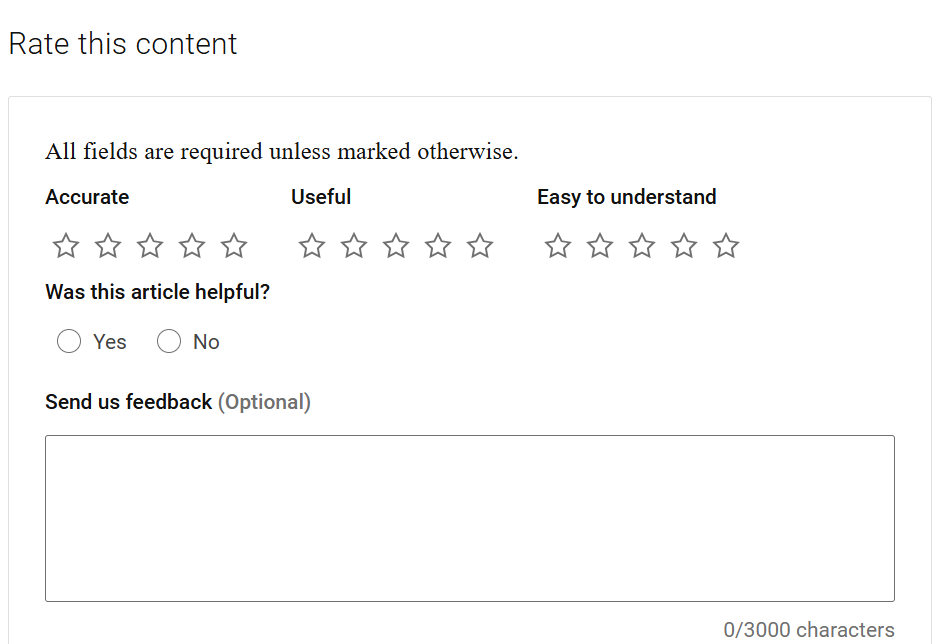Viewport: 937px width, 644px height.
Task: Select second star under Useful
Action: click(354, 246)
